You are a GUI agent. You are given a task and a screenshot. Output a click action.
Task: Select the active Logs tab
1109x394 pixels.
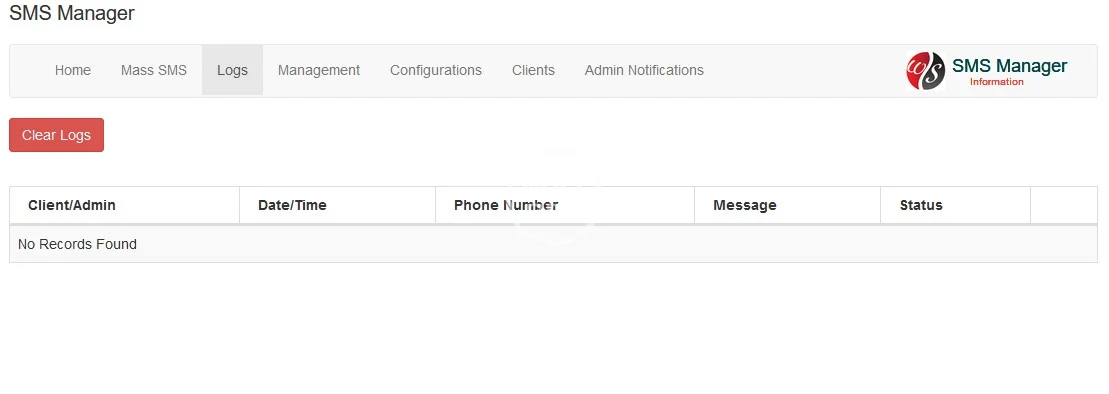click(232, 70)
